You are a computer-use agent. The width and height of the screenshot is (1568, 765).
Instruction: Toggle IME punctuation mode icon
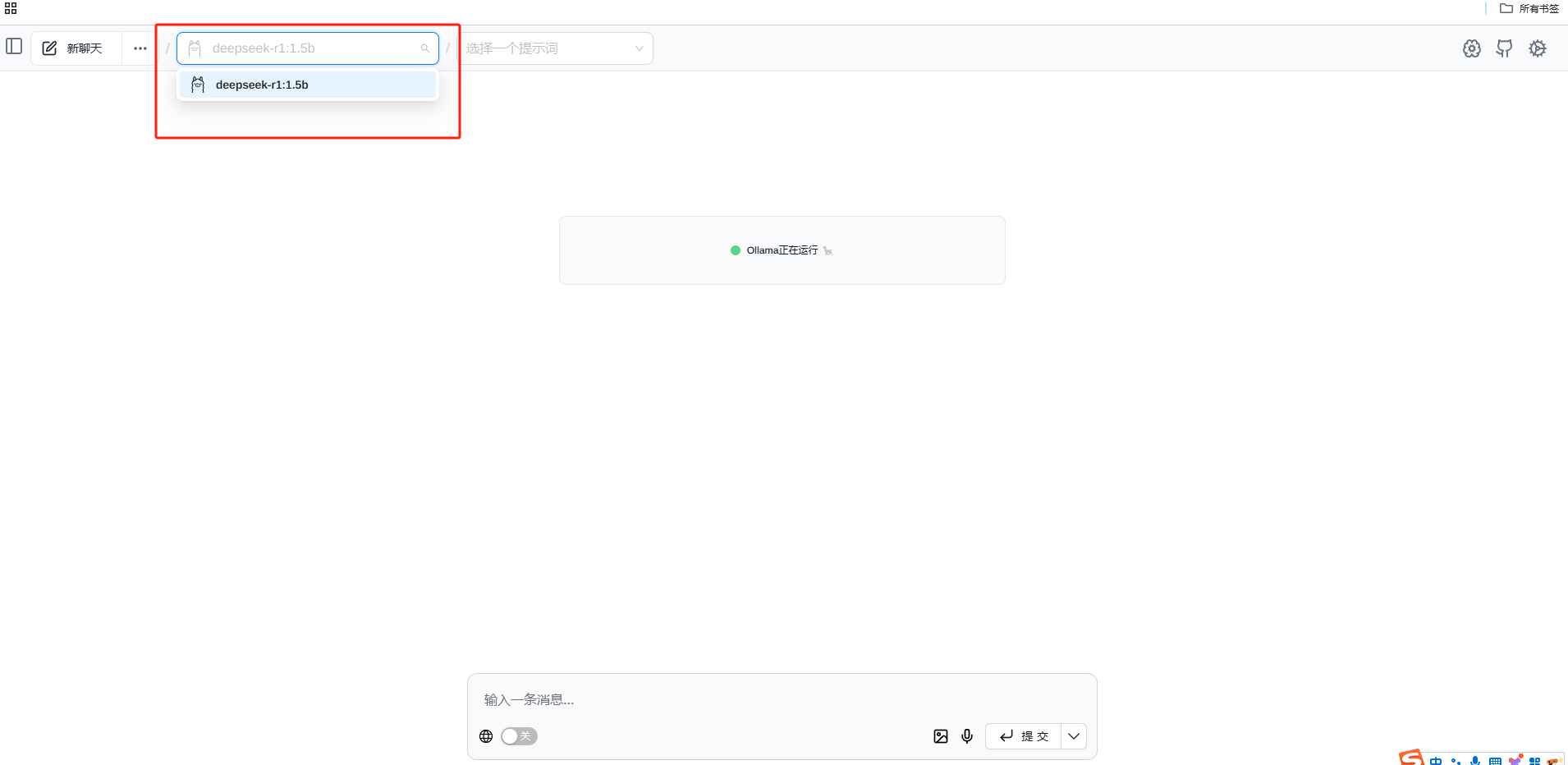1456,761
